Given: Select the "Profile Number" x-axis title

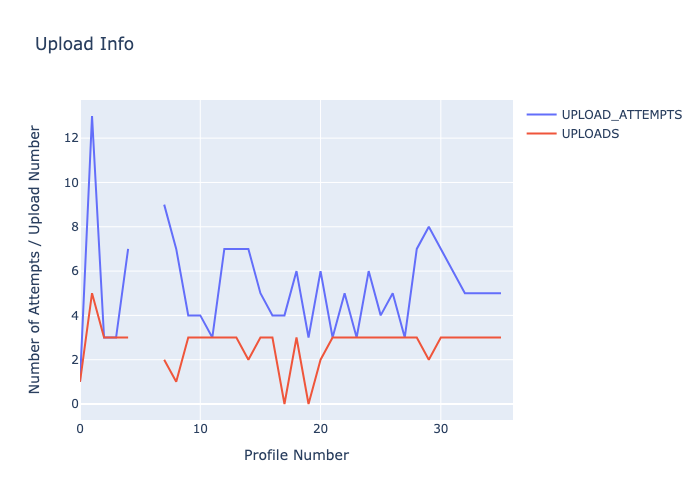Looking at the screenshot, I should tap(296, 455).
